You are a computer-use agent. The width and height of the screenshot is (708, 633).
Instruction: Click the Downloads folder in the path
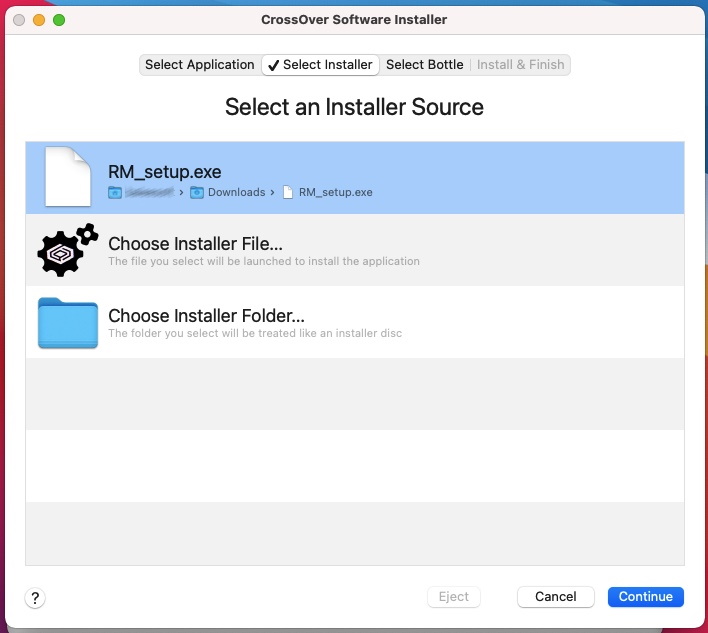click(236, 192)
